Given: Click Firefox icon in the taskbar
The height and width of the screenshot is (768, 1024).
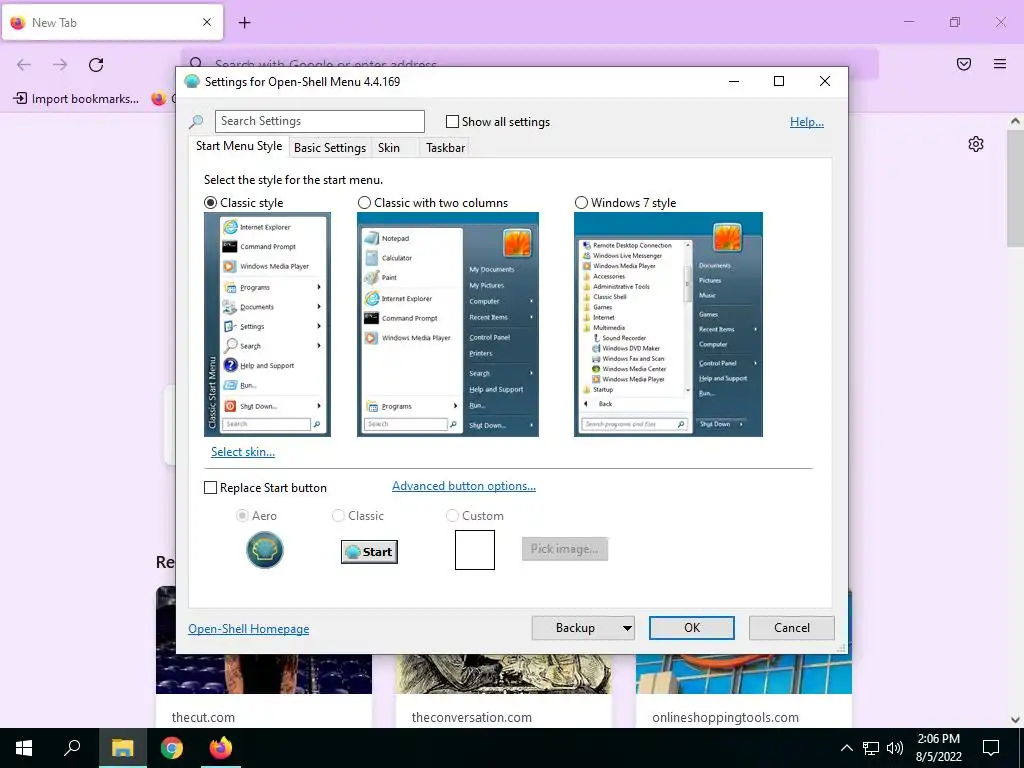Looking at the screenshot, I should pos(221,748).
